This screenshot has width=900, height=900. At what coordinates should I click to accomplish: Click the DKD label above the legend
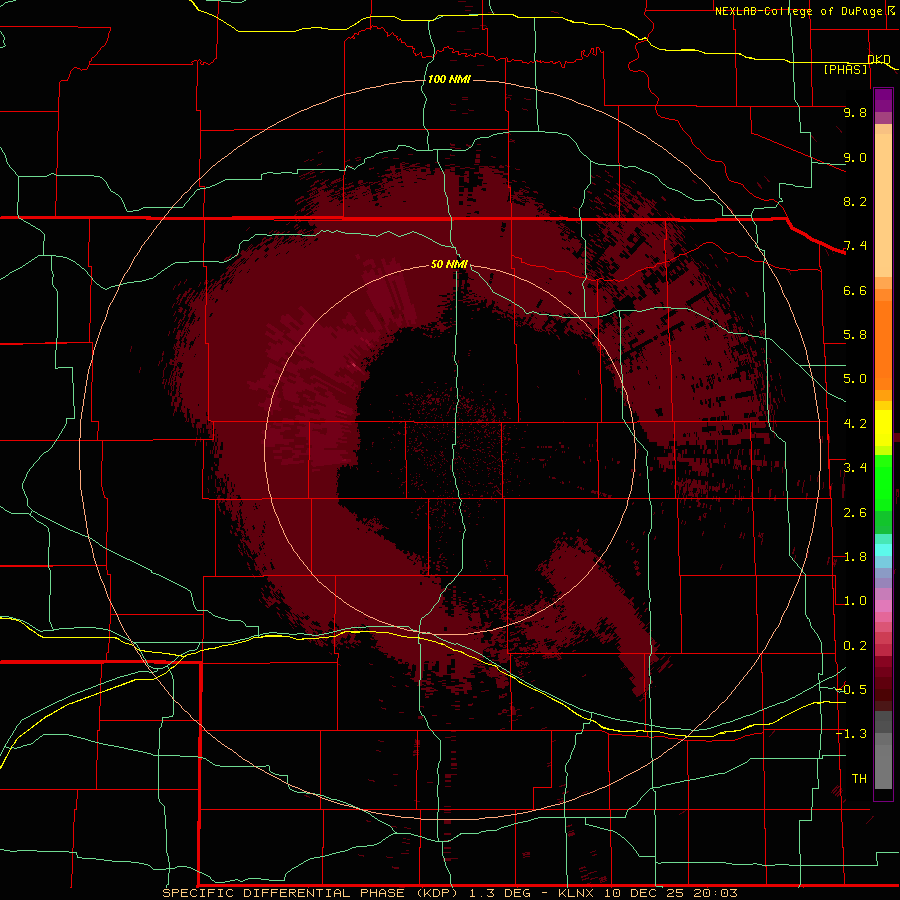point(879,59)
